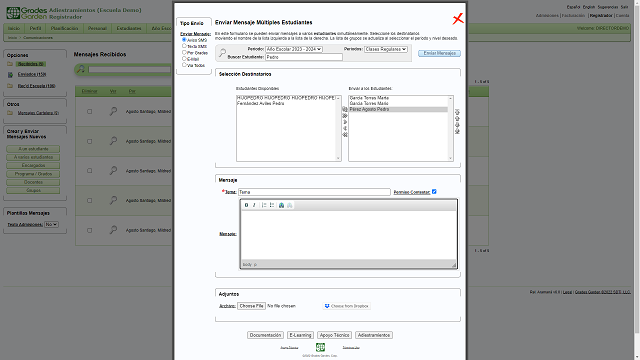This screenshot has width=640, height=360.
Task: Open Estudiantes menu on background page
Action: (x=129, y=29)
